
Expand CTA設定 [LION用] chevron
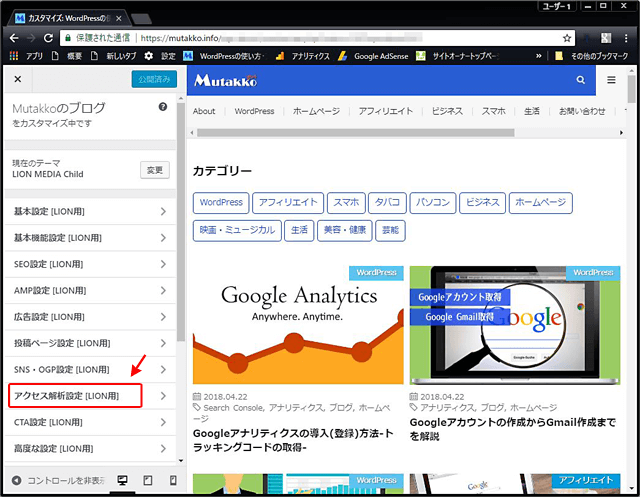tap(163, 422)
